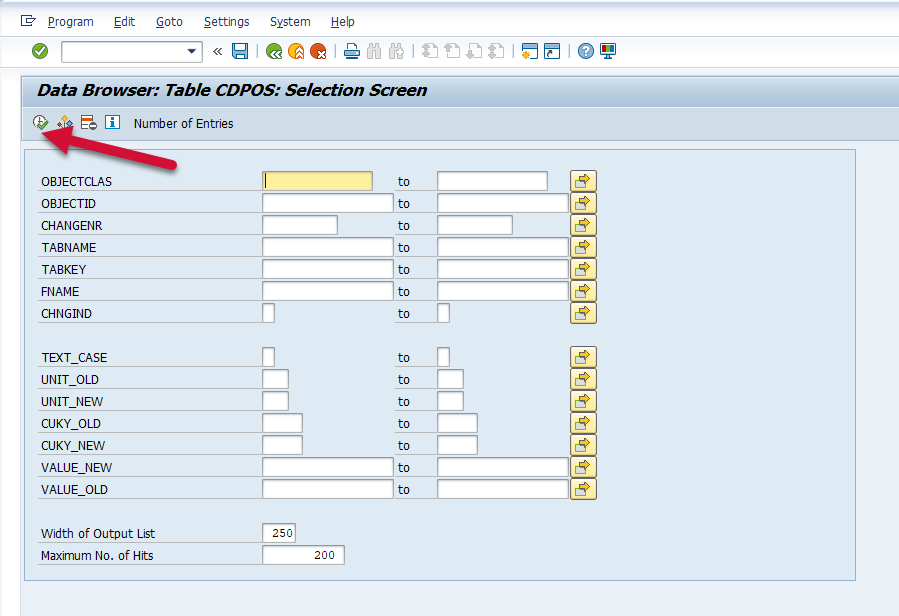
Task: Click the CHNGIND single-character field
Action: 268,313
